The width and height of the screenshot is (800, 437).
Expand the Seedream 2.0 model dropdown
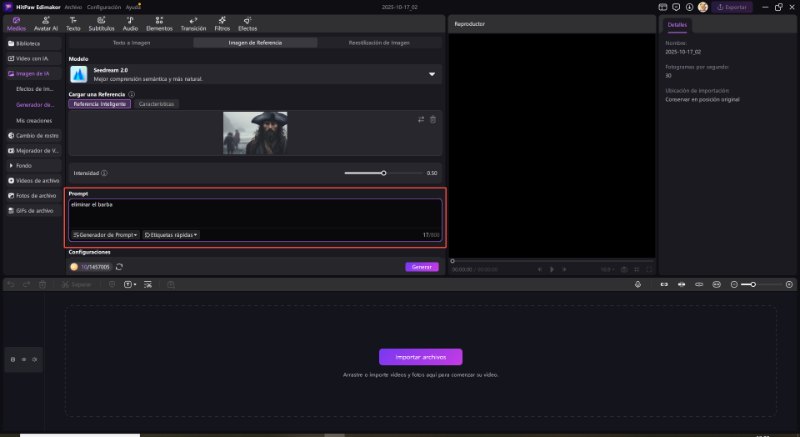coord(432,74)
